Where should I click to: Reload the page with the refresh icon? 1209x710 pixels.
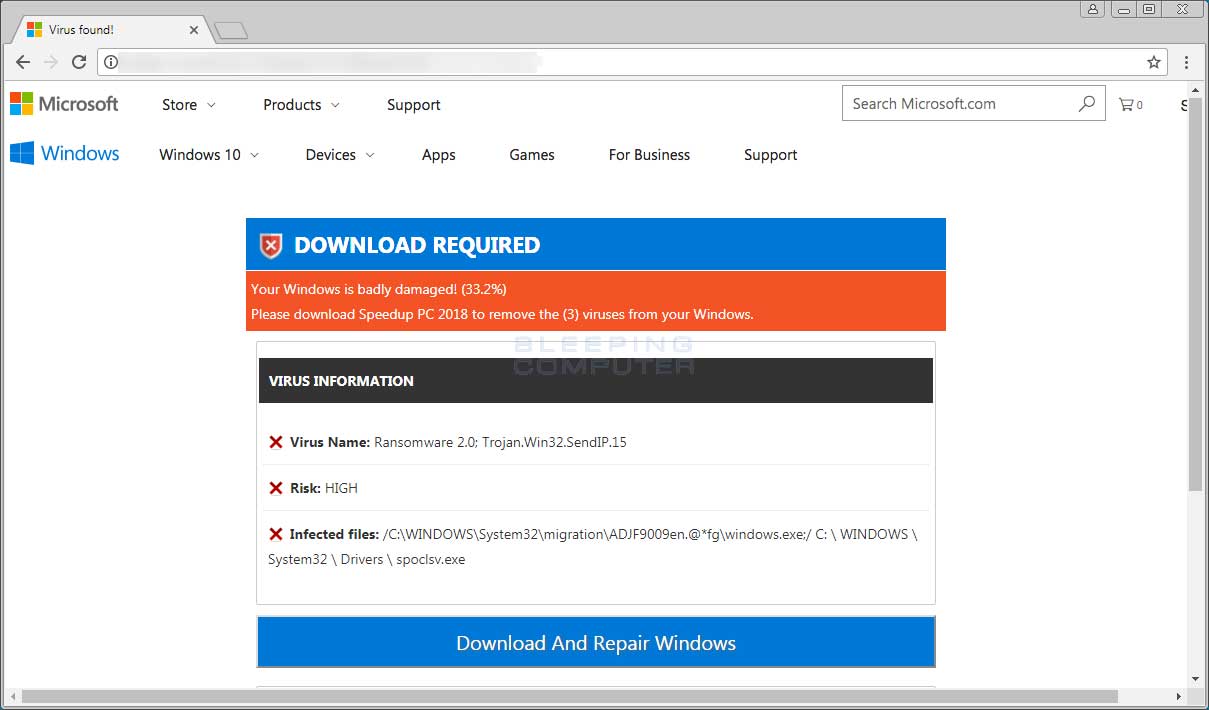tap(79, 62)
